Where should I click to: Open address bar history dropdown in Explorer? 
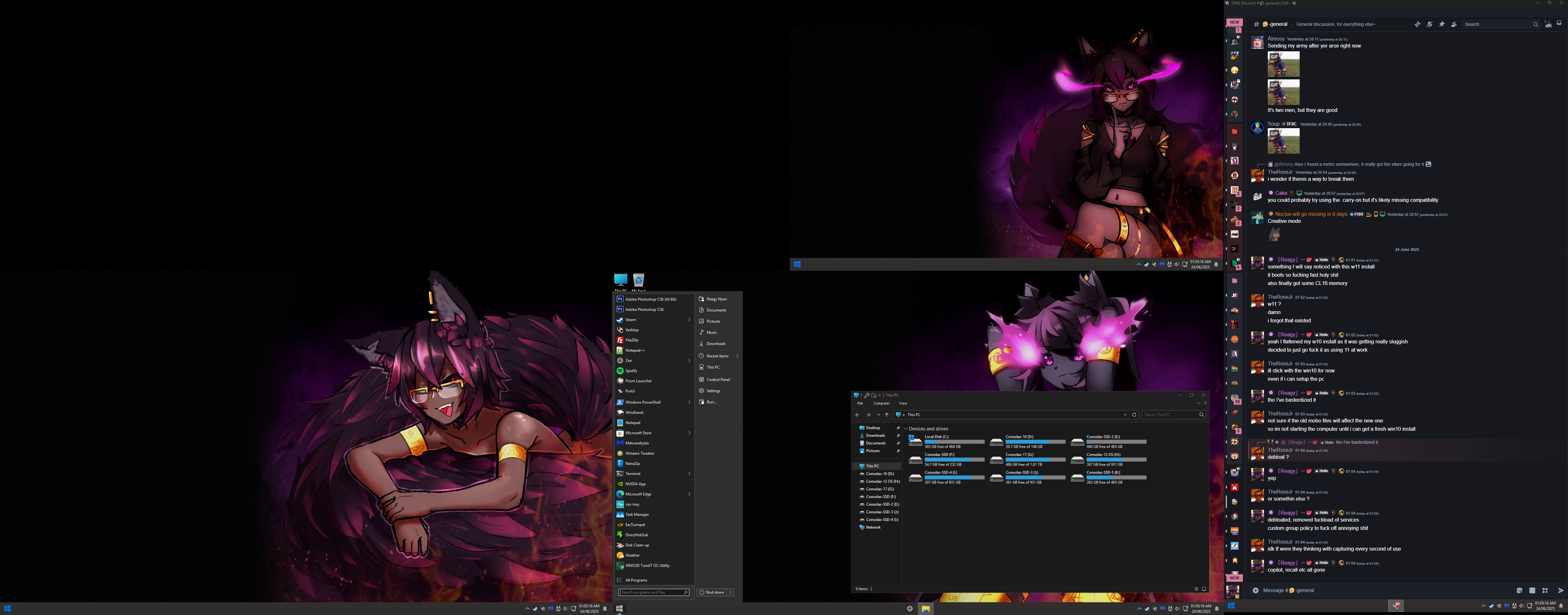[x=1125, y=415]
